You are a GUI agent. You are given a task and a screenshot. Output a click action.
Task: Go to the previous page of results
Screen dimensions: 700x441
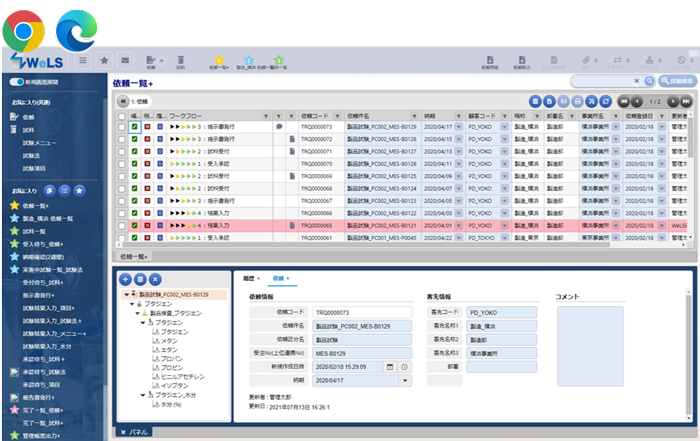pos(637,102)
